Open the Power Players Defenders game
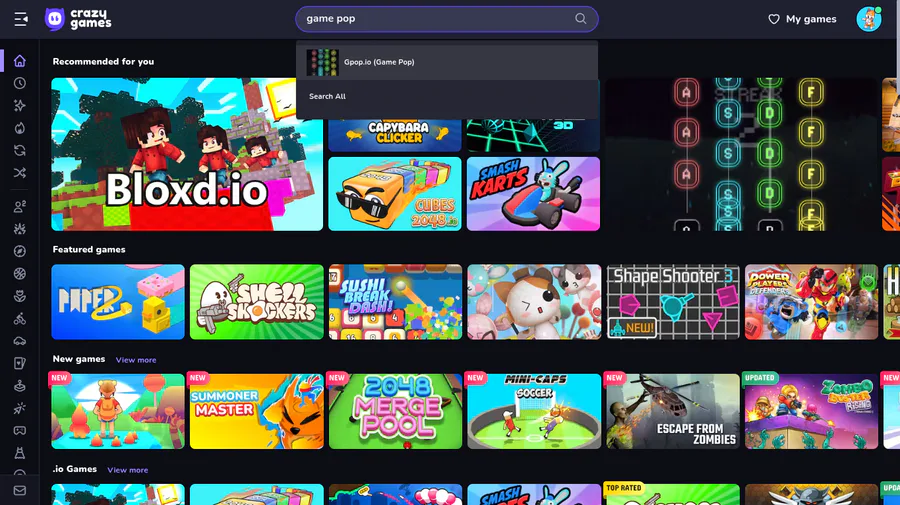 812,302
